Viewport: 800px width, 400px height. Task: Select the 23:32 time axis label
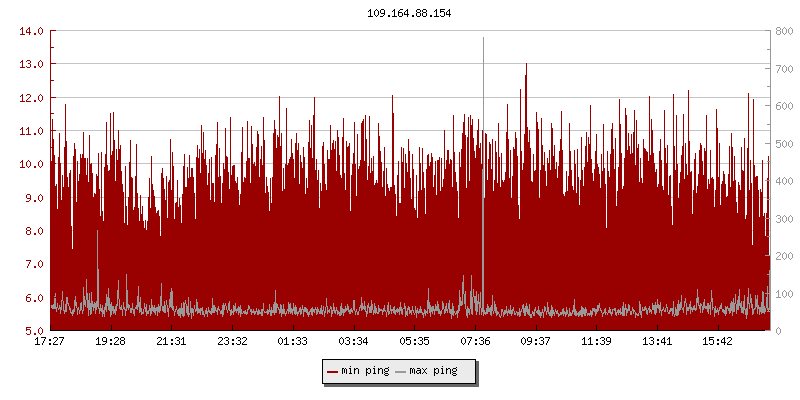click(x=232, y=342)
